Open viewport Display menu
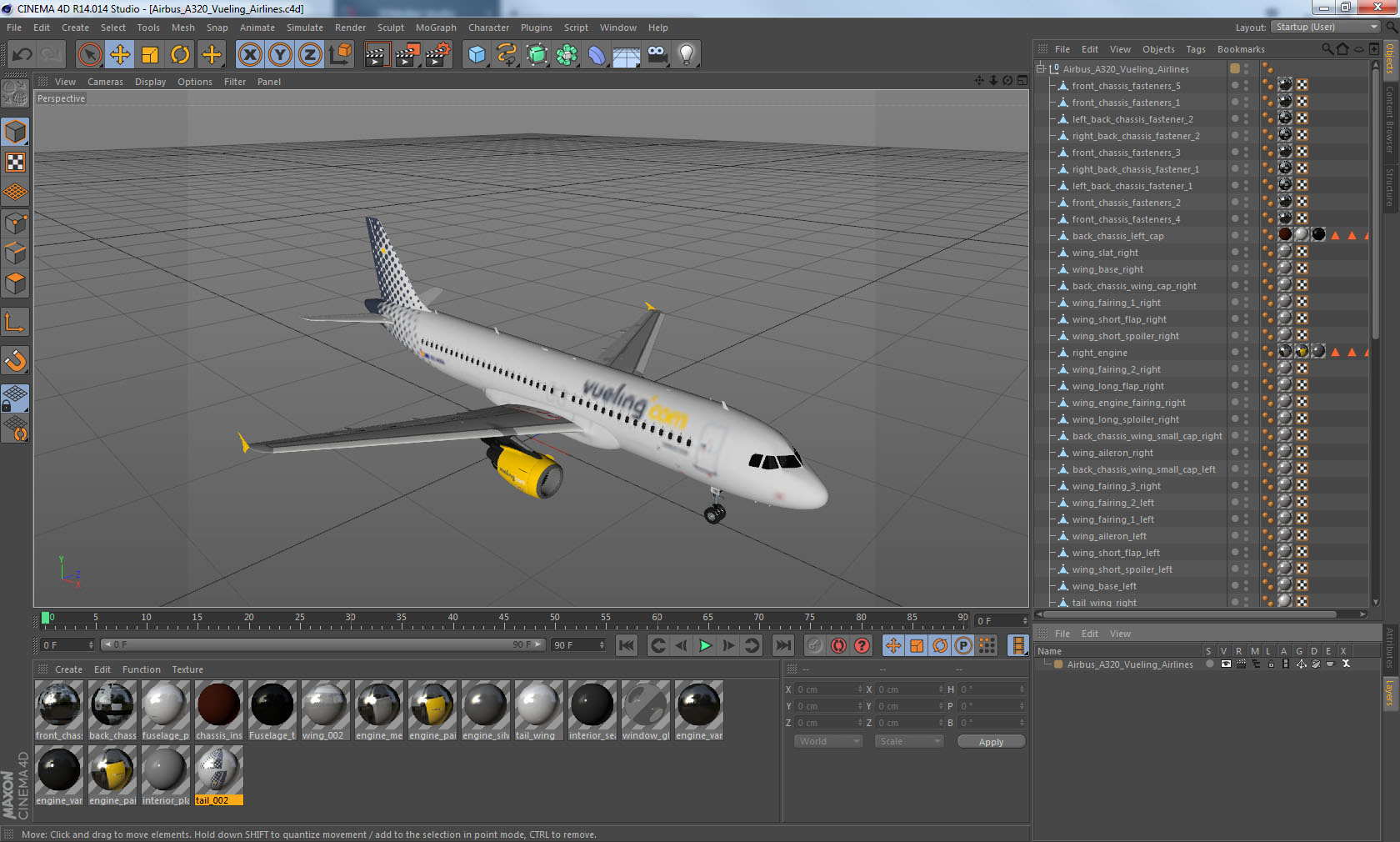 tap(150, 82)
